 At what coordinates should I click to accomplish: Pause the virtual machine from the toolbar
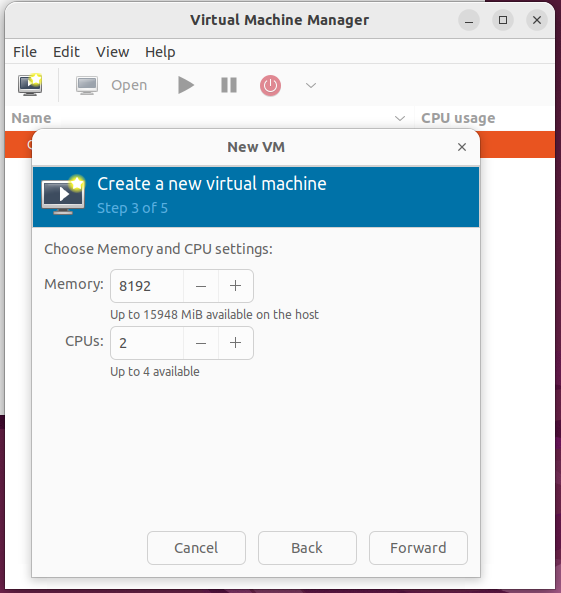click(x=229, y=85)
